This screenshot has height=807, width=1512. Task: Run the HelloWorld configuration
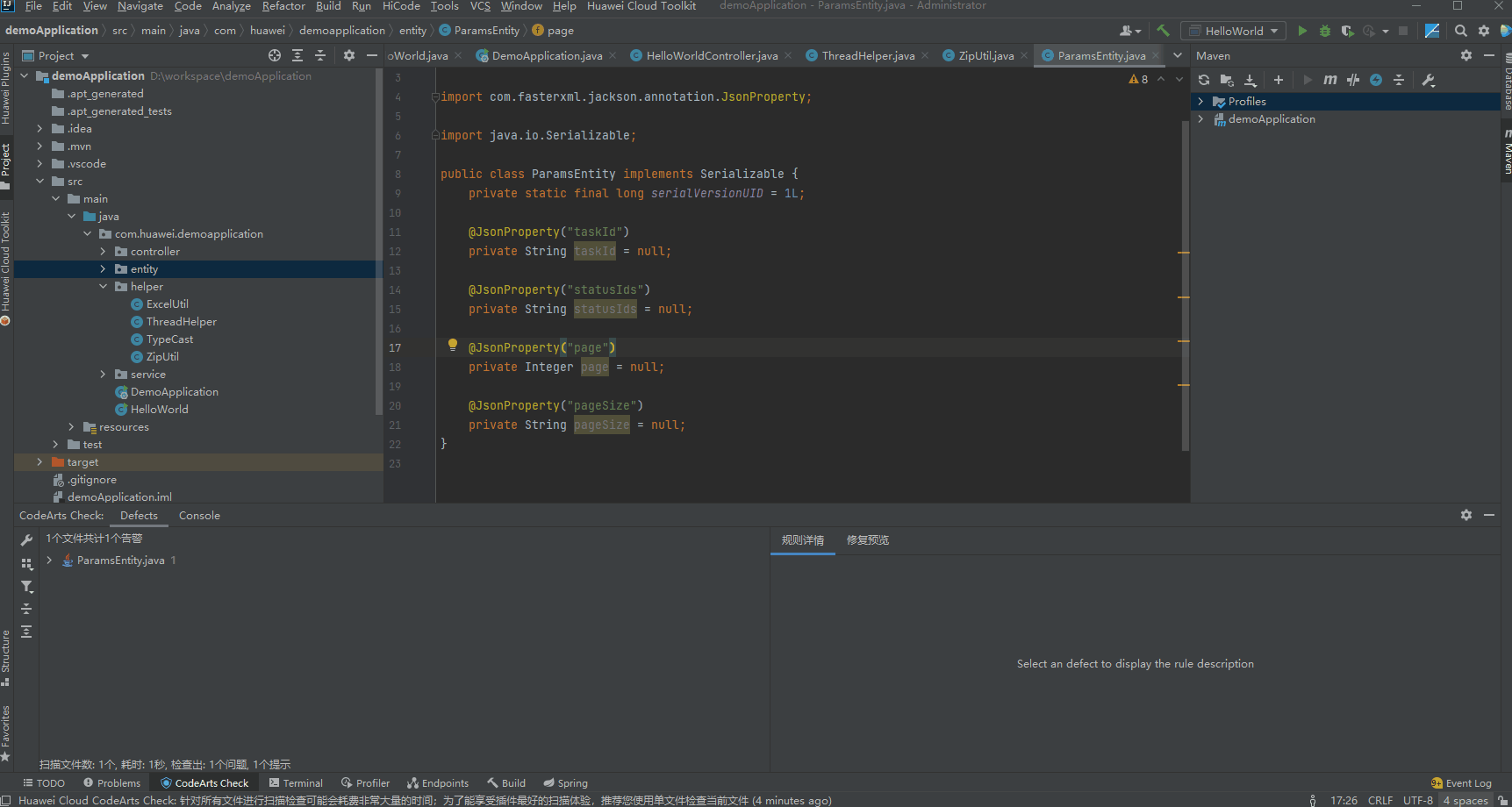click(1302, 31)
